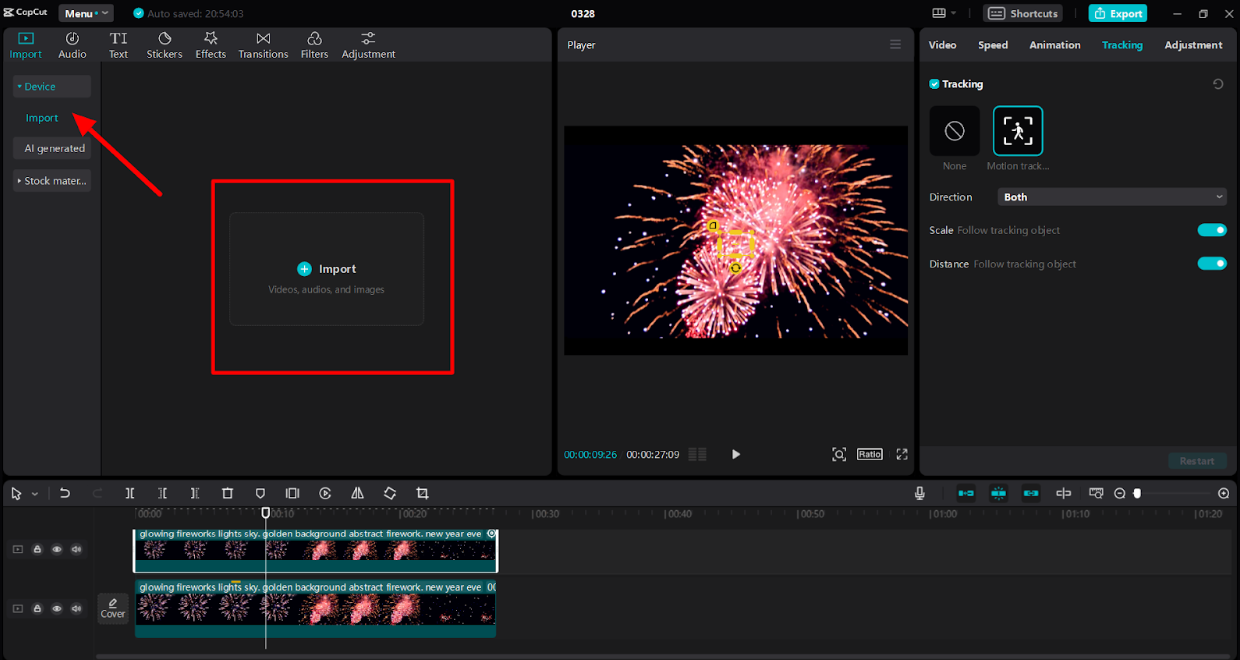Switch to the Speed tab
The image size is (1240, 660).
pos(992,45)
